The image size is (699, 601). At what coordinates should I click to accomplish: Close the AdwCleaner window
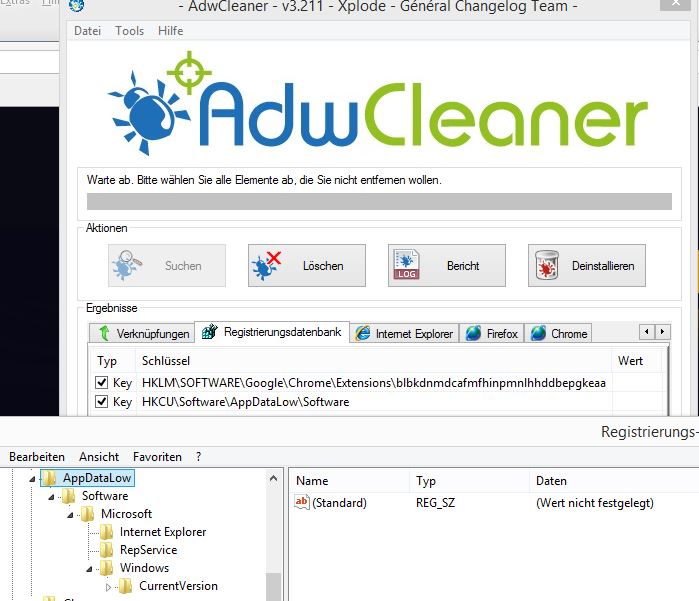click(675, 4)
